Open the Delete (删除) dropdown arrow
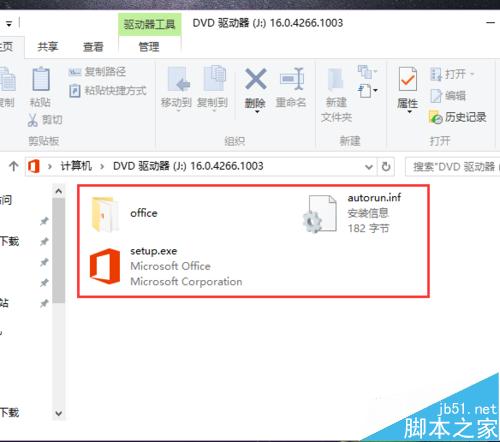This screenshot has height=442, width=500. [257, 112]
